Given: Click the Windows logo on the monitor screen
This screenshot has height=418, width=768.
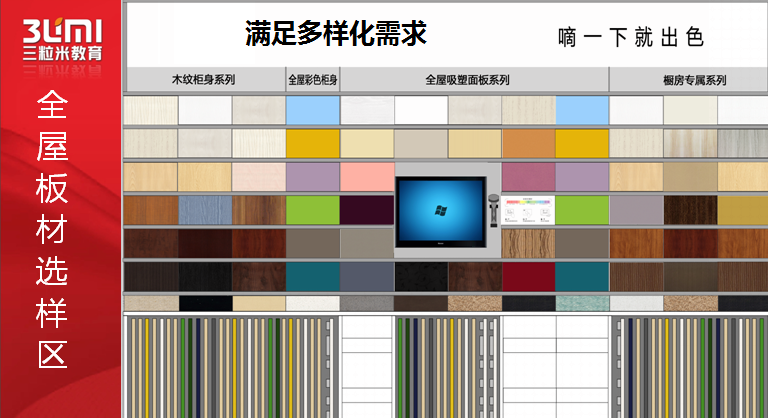Looking at the screenshot, I should point(440,210).
